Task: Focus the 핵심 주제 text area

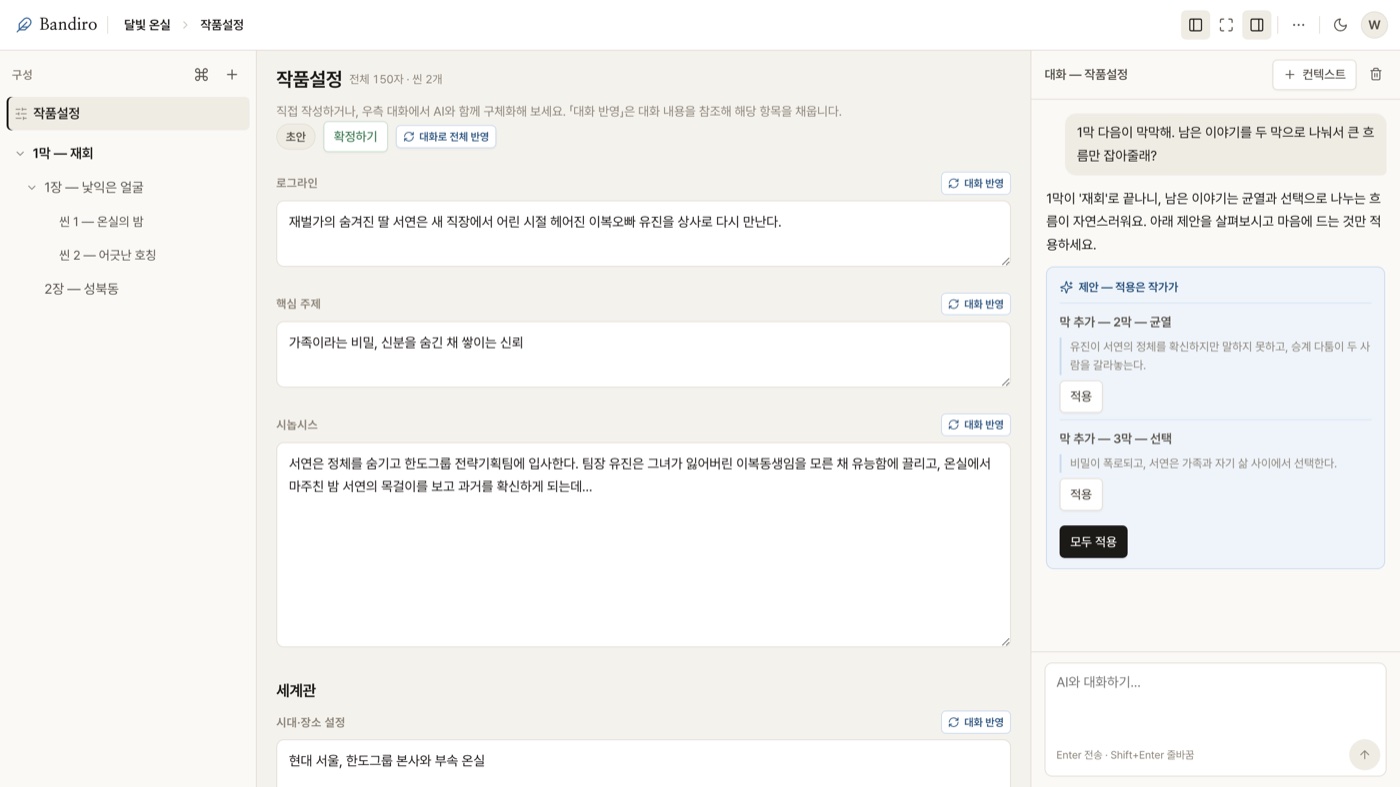Action: (643, 354)
